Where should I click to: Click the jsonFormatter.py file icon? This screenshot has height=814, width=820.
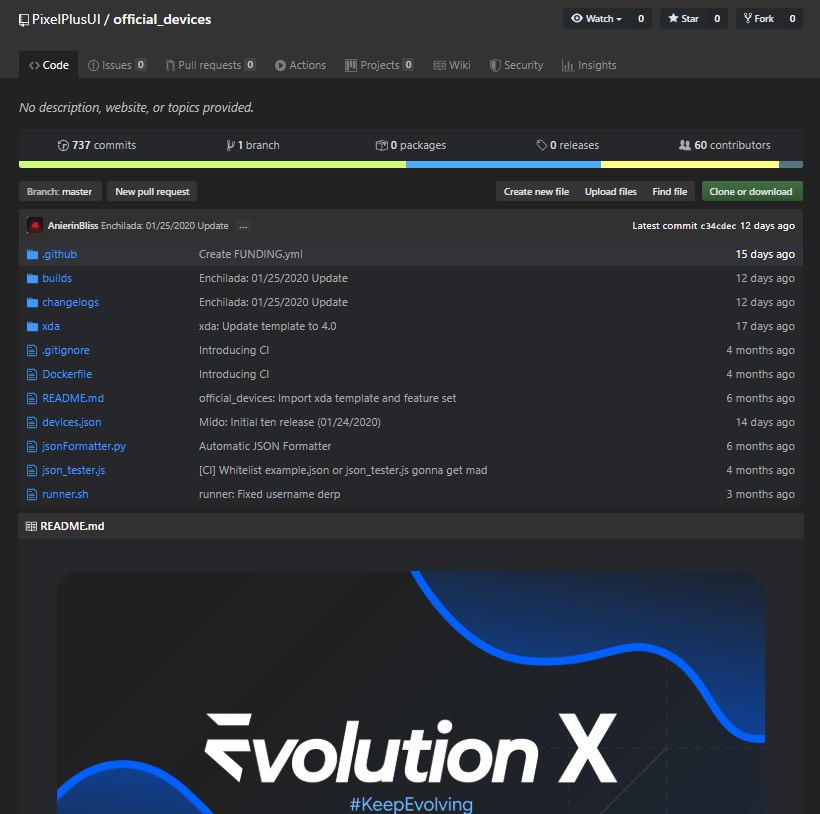[x=32, y=446]
